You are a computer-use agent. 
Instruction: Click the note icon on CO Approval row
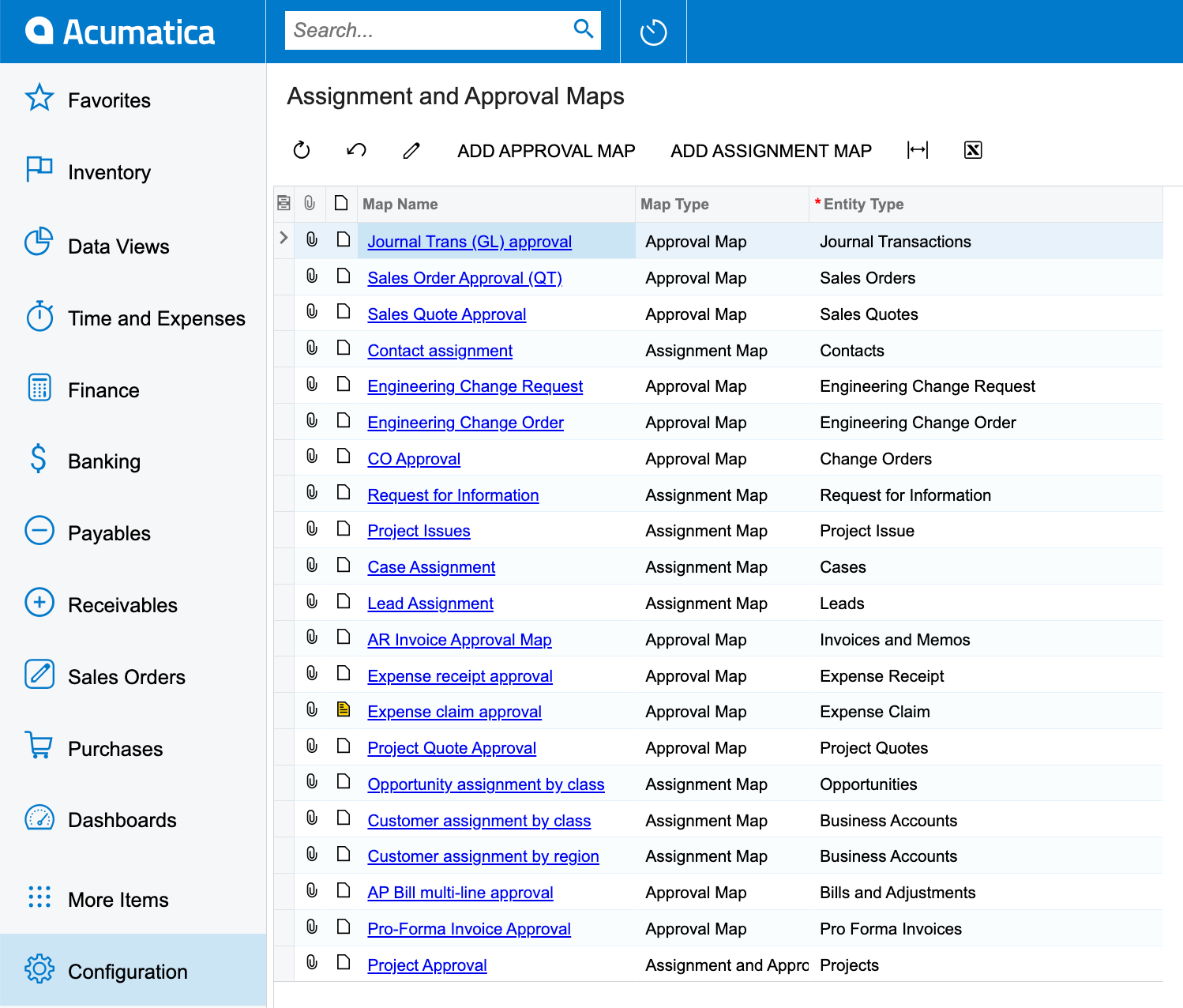pos(343,456)
